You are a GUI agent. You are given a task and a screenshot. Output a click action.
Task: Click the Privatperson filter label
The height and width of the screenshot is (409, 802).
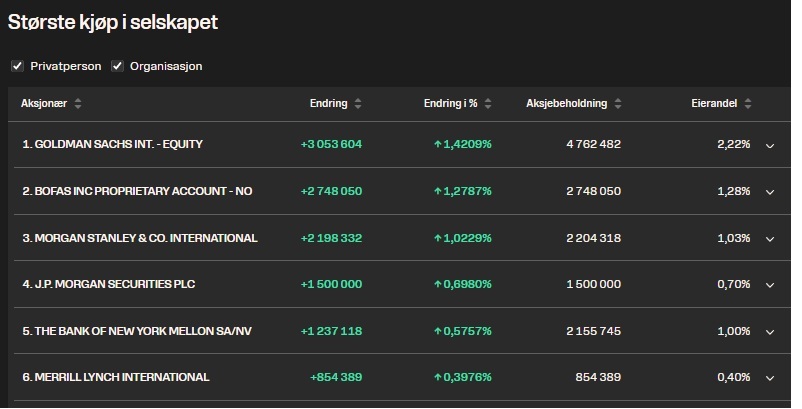pos(66,66)
